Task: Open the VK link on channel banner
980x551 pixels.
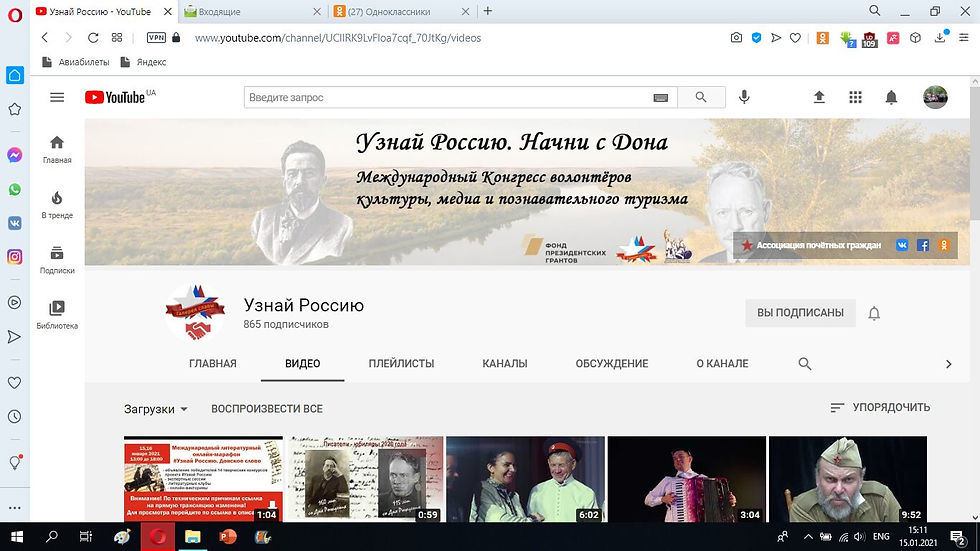Action: (x=902, y=246)
